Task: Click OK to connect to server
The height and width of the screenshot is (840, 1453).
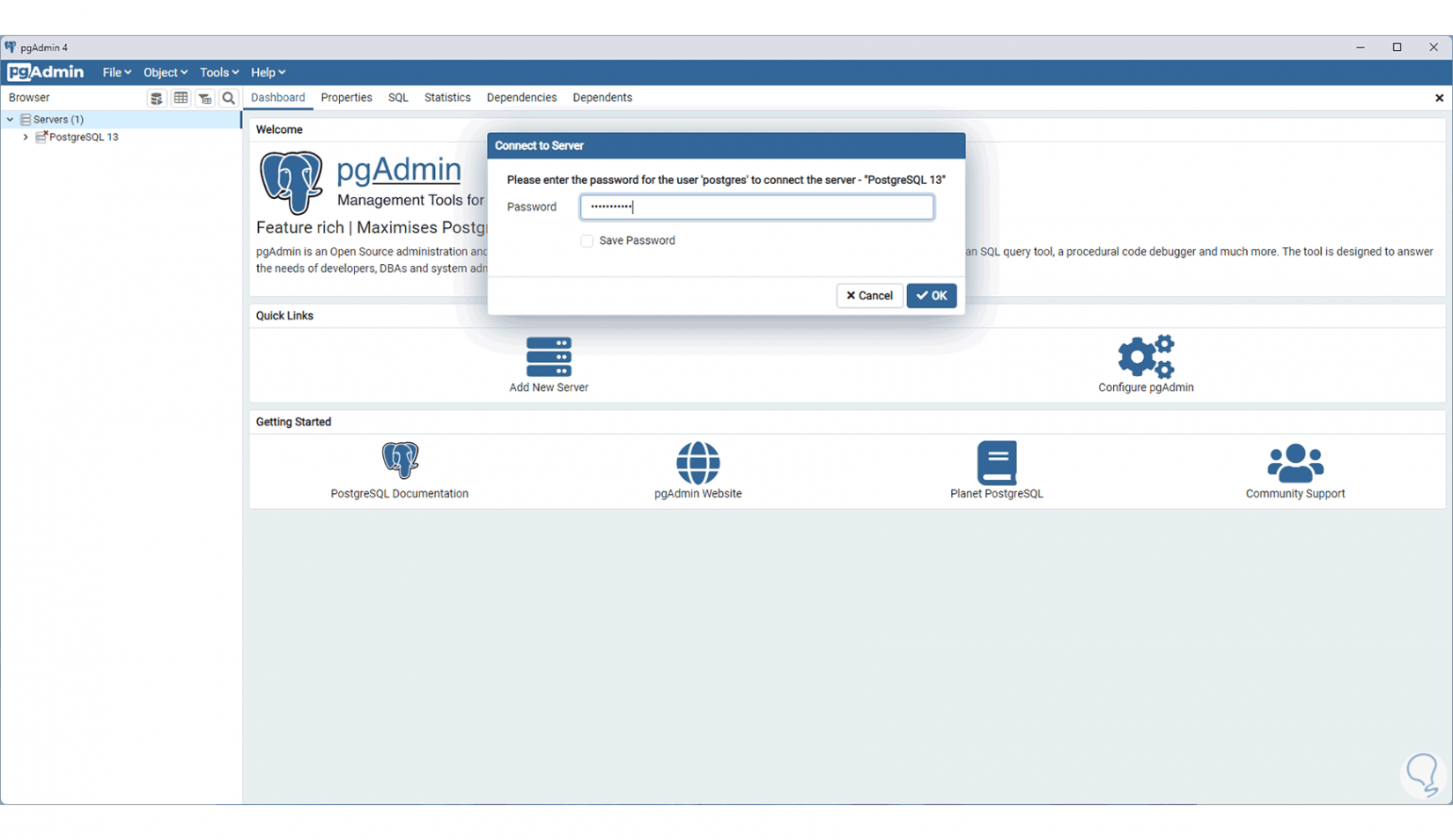Action: 932,296
